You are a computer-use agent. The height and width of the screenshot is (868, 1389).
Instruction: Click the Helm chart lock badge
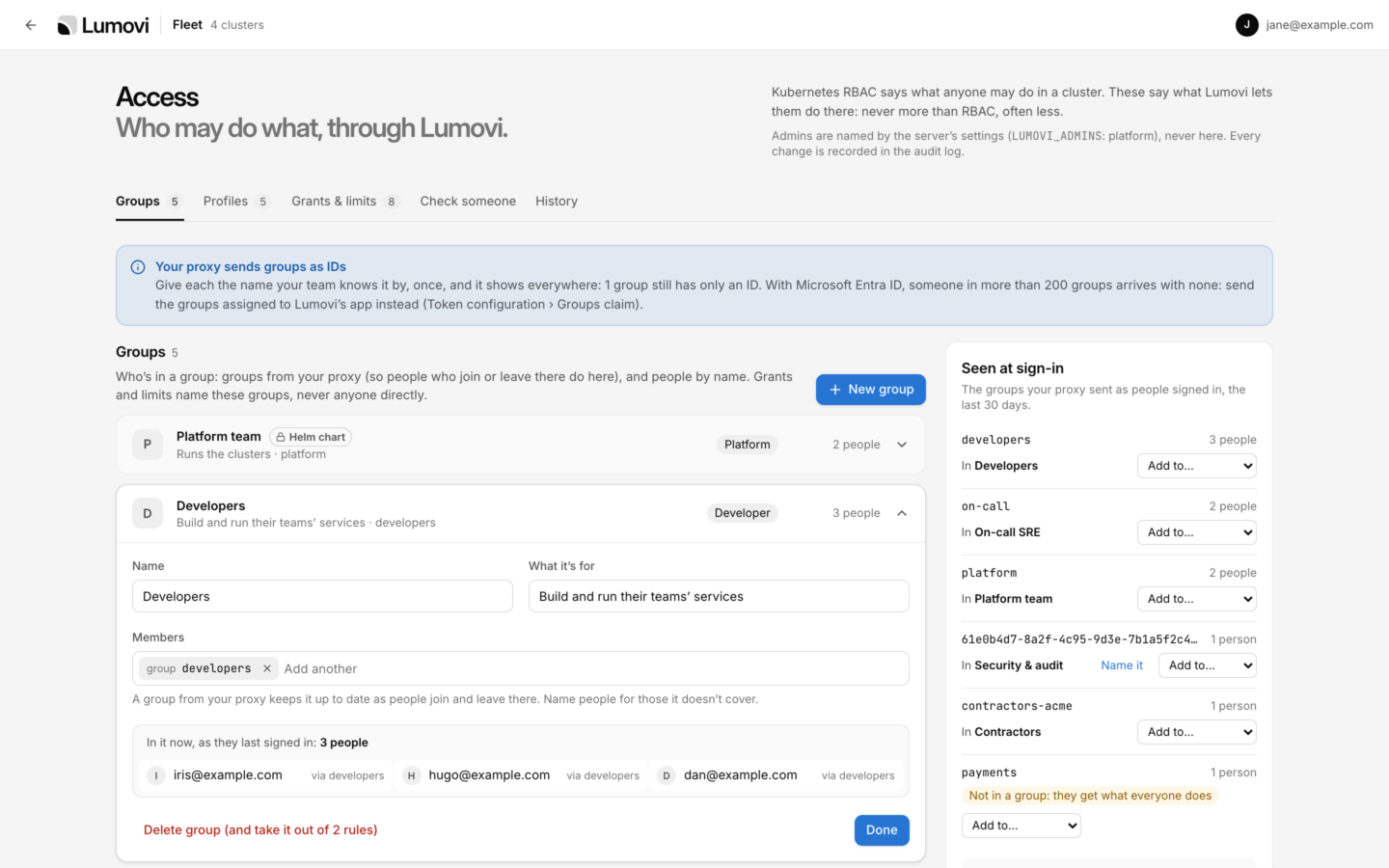pos(311,437)
